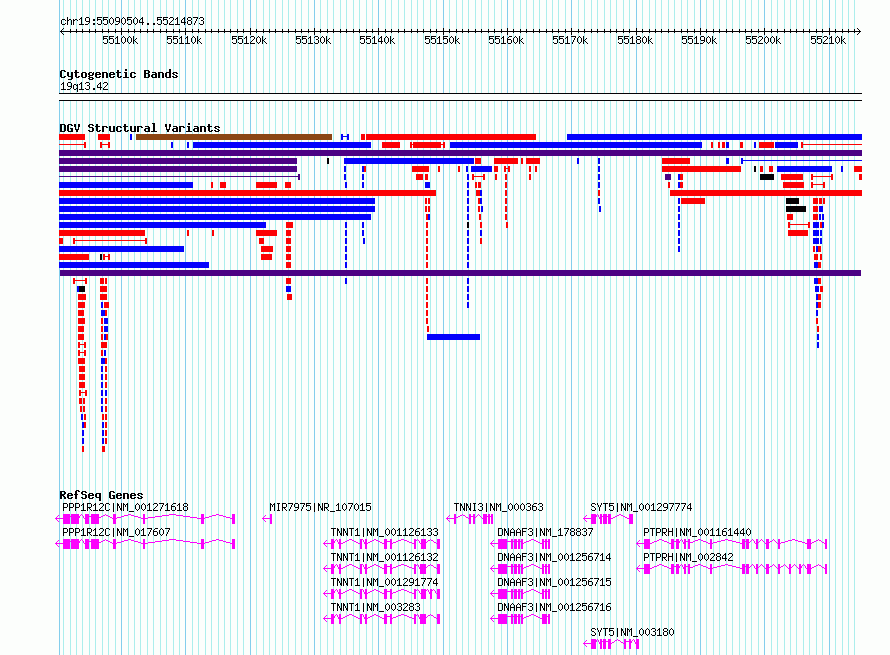890x655 pixels.
Task: Select the PPP1R12C NM_001271618 exon glyph
Action: (x=145, y=519)
